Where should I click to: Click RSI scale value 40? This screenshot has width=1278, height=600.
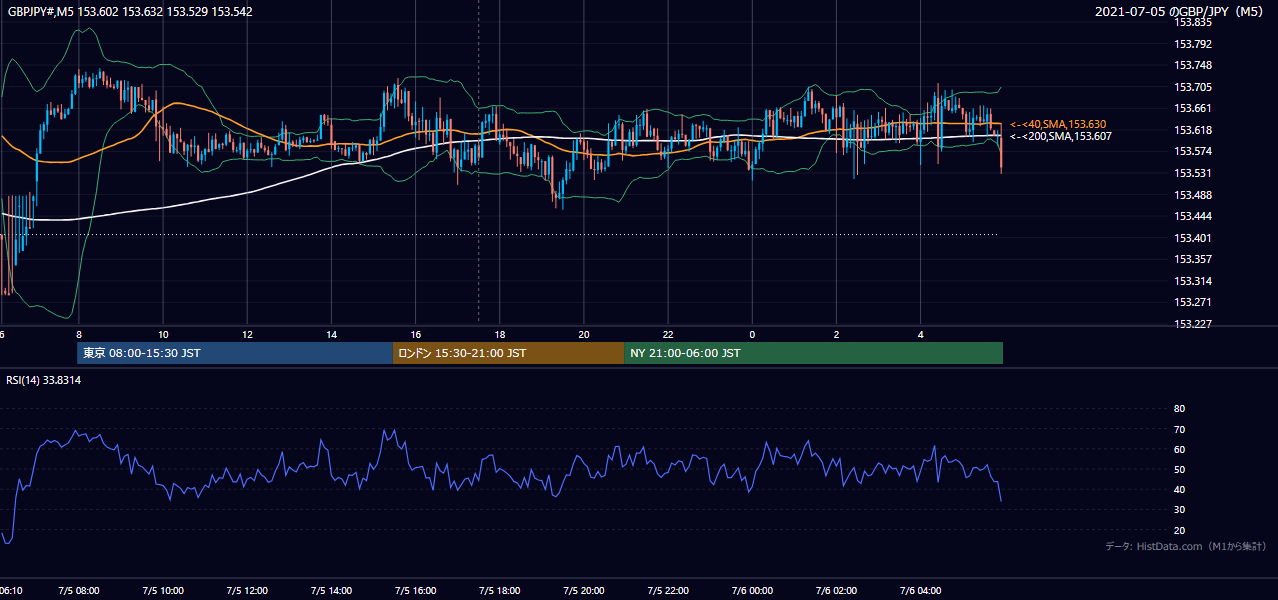(x=1179, y=489)
